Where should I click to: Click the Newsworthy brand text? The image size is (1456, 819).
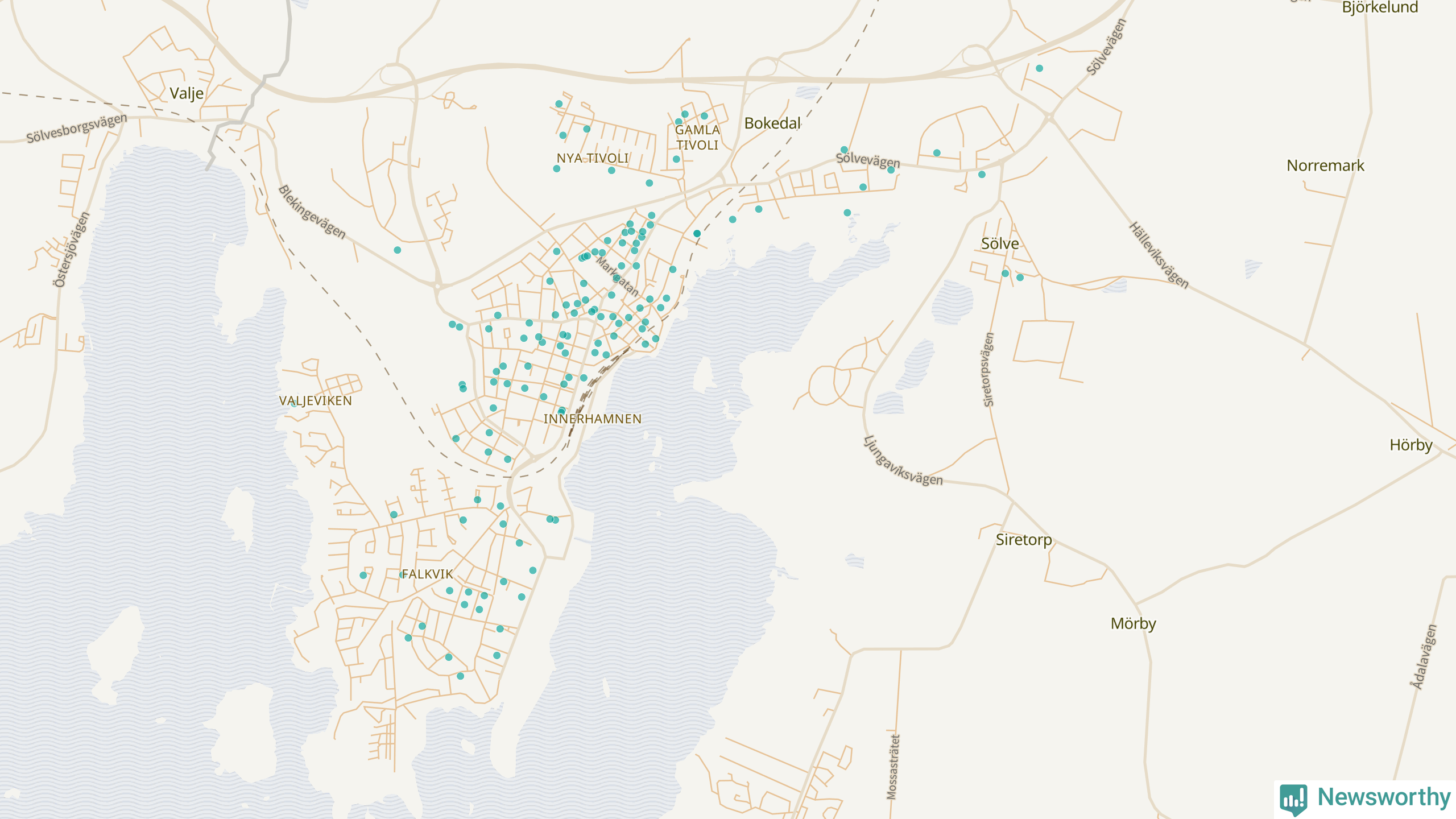(1384, 797)
